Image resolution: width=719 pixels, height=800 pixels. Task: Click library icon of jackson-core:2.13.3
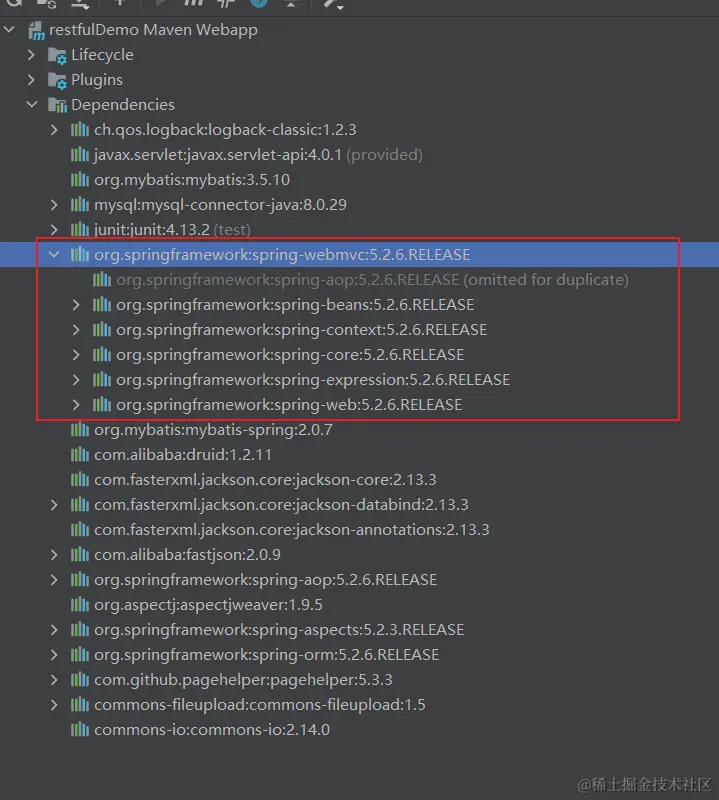pyautogui.click(x=80, y=480)
